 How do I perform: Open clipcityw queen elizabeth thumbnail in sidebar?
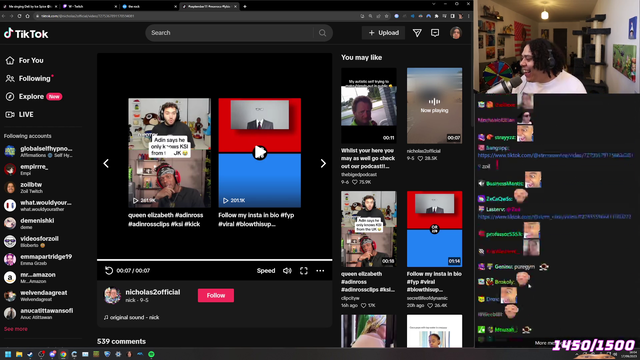pyautogui.click(x=369, y=229)
